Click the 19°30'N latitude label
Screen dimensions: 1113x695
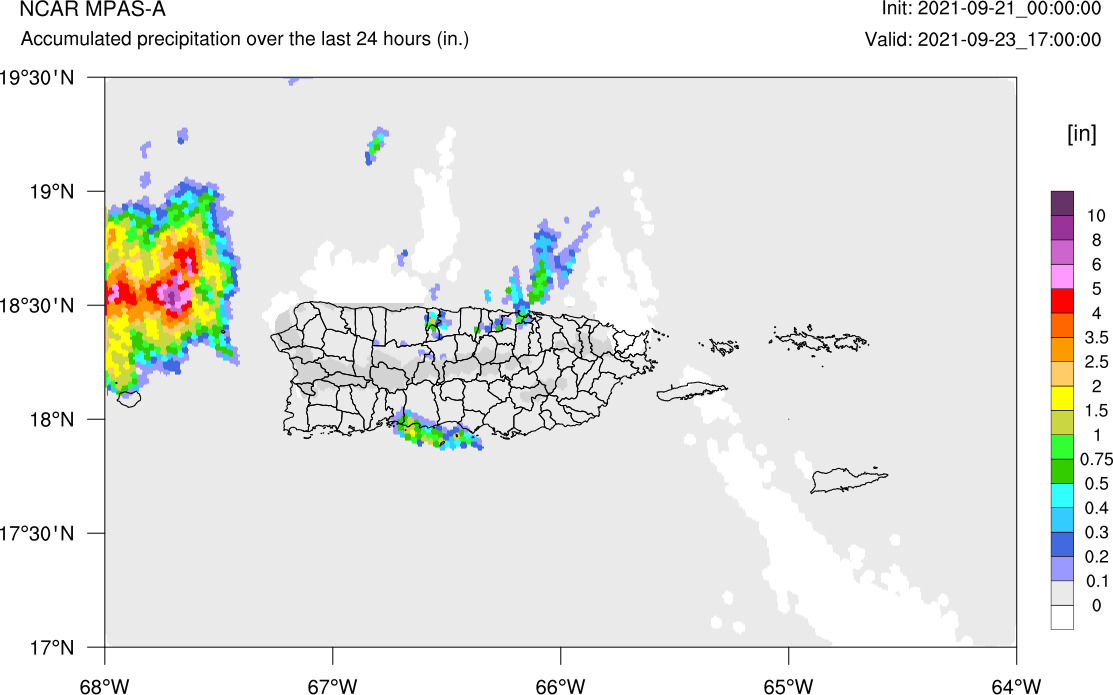pyautogui.click(x=37, y=77)
